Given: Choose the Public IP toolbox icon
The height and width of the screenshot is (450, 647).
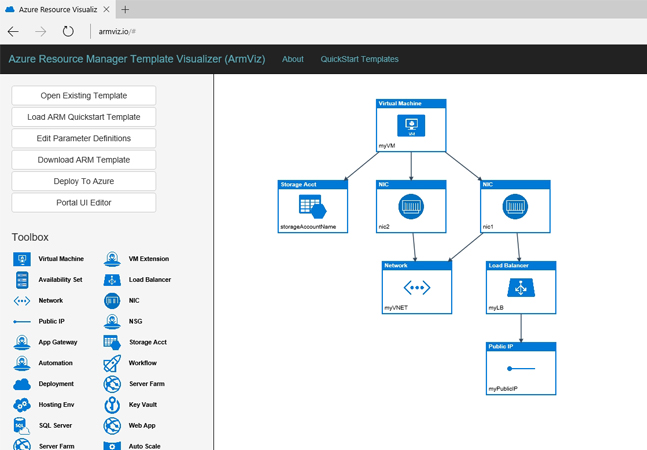Looking at the screenshot, I should click(x=22, y=321).
